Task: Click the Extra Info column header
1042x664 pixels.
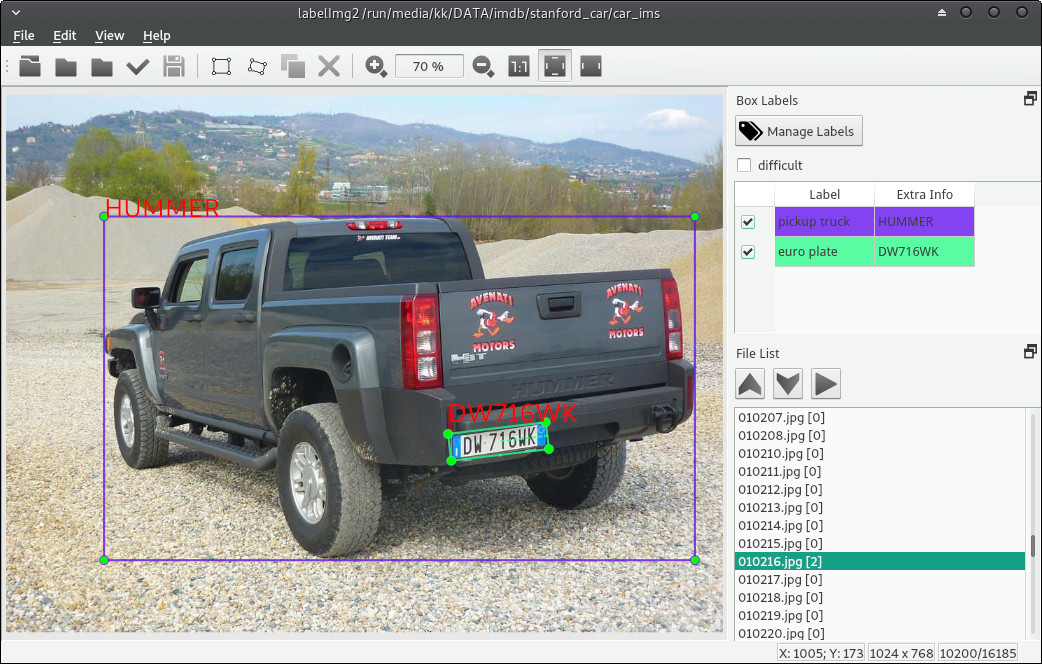Action: pyautogui.click(x=924, y=194)
